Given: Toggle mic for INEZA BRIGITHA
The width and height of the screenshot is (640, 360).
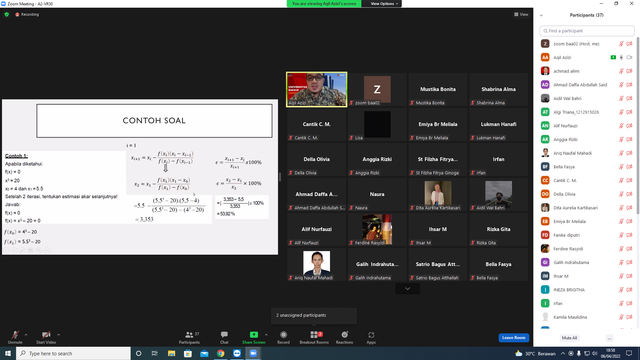Looking at the screenshot, I should (x=621, y=290).
